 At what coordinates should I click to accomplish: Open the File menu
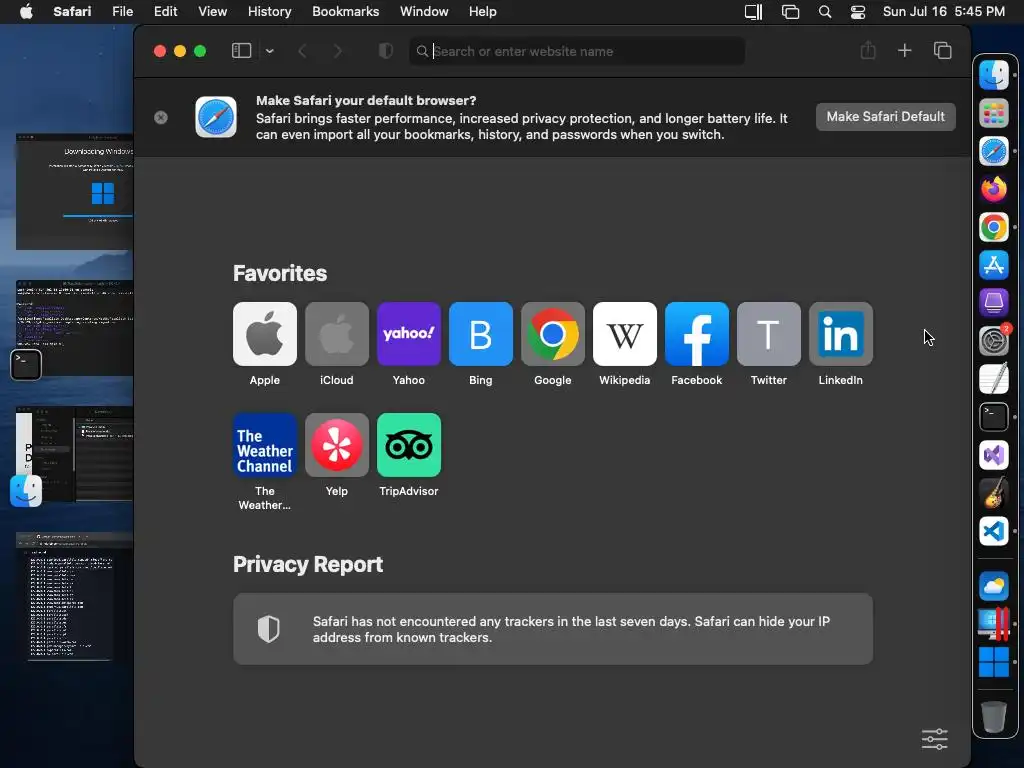pos(122,12)
